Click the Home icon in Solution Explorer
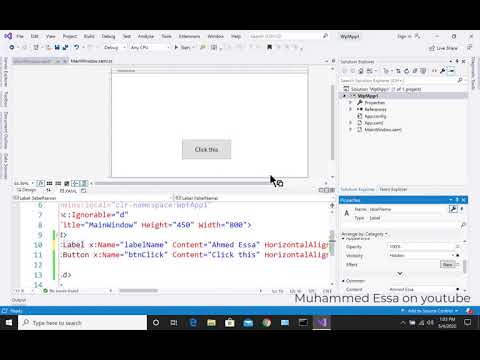This screenshot has width=480, height=360. pyautogui.click(x=361, y=71)
